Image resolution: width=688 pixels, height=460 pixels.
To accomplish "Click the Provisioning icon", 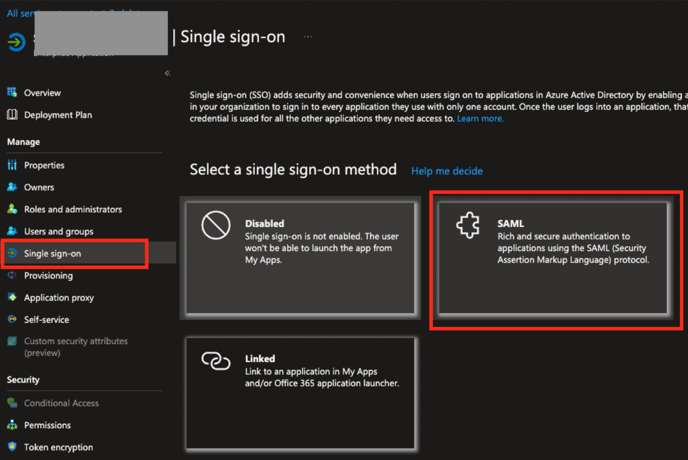I will click(x=13, y=275).
